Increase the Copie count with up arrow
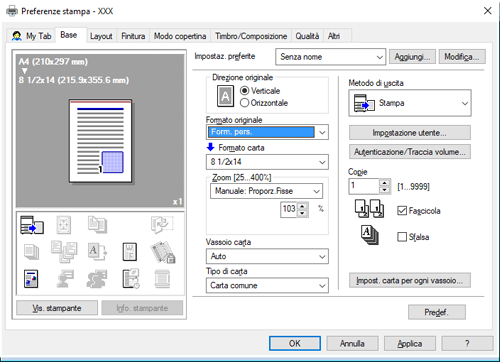Image resolution: width=500 pixels, height=362 pixels. [385, 183]
